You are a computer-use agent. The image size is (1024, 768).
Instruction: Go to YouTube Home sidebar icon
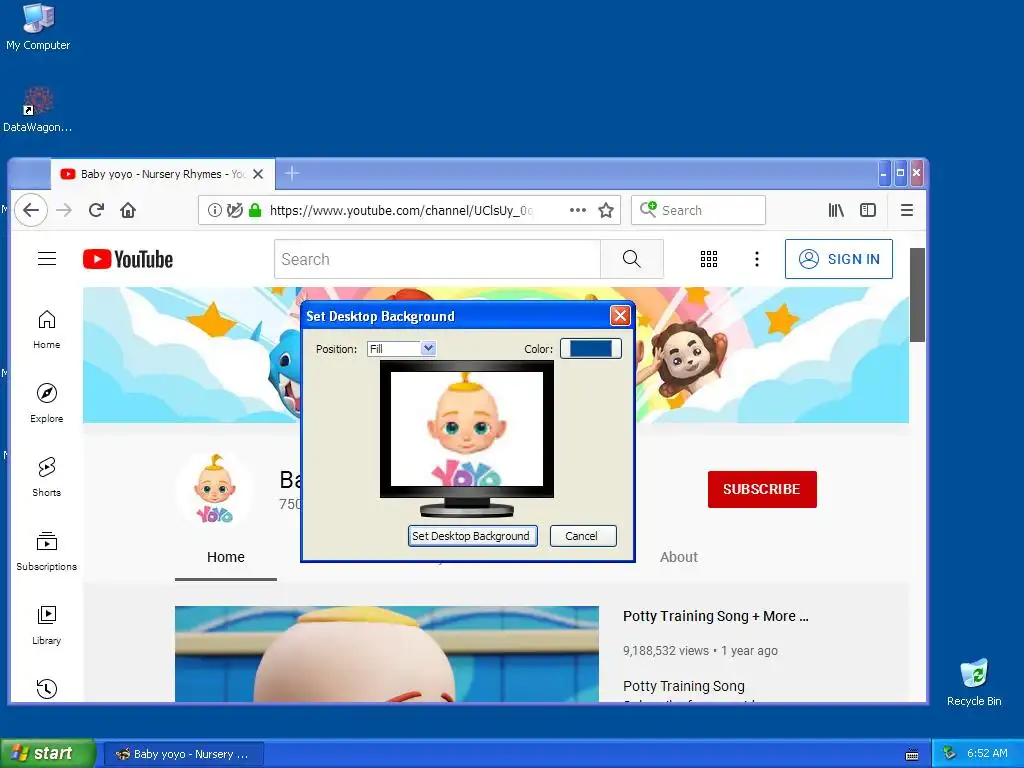click(46, 330)
